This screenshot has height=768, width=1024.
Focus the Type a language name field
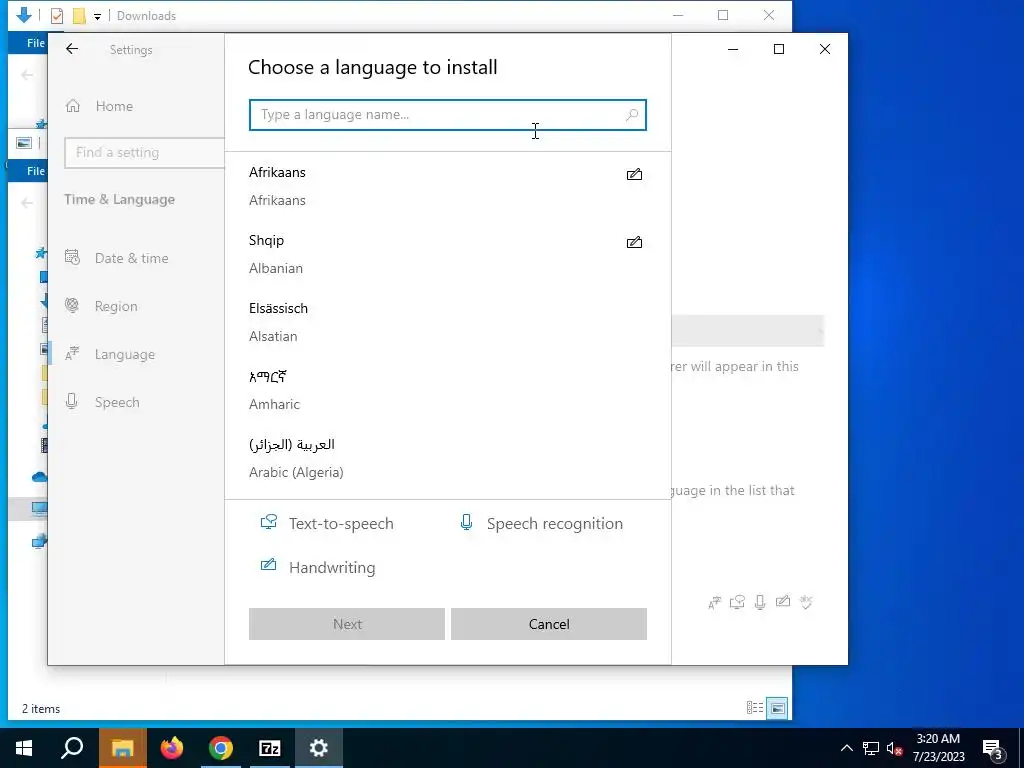(x=447, y=115)
